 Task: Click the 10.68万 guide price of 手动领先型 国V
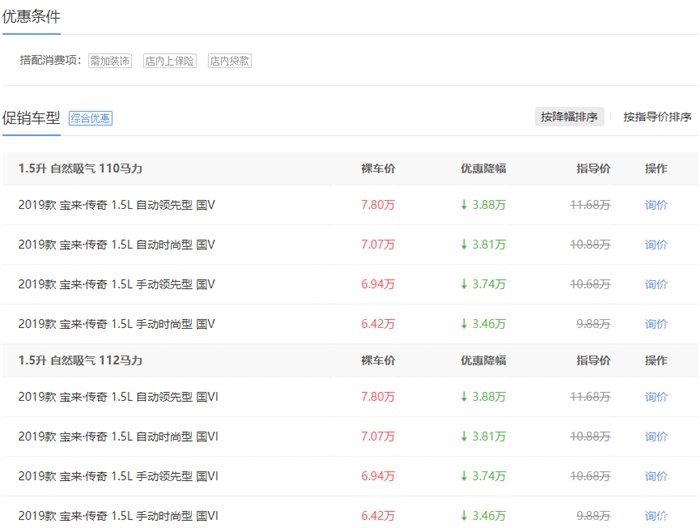click(x=590, y=284)
